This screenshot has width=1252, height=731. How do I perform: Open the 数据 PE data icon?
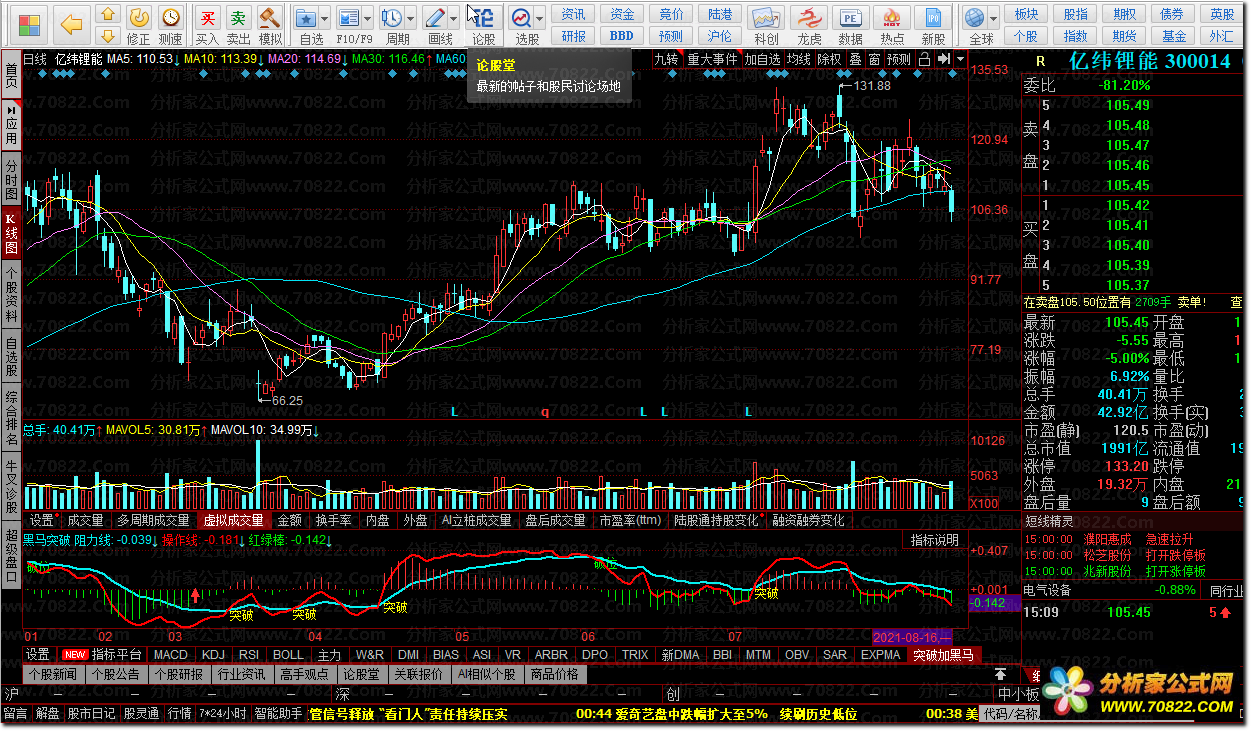pyautogui.click(x=850, y=26)
